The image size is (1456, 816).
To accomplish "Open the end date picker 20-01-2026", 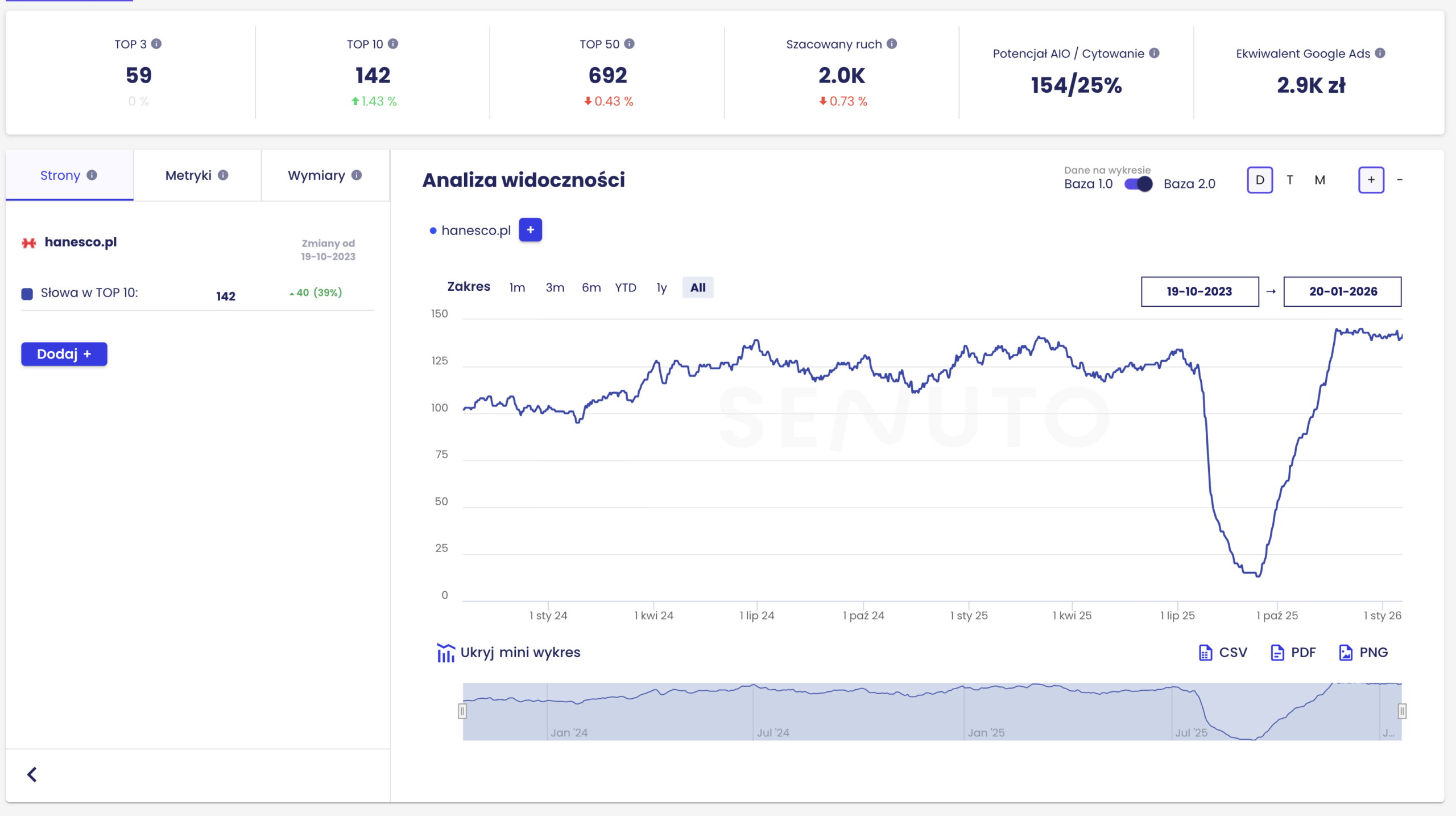I will 1342,291.
